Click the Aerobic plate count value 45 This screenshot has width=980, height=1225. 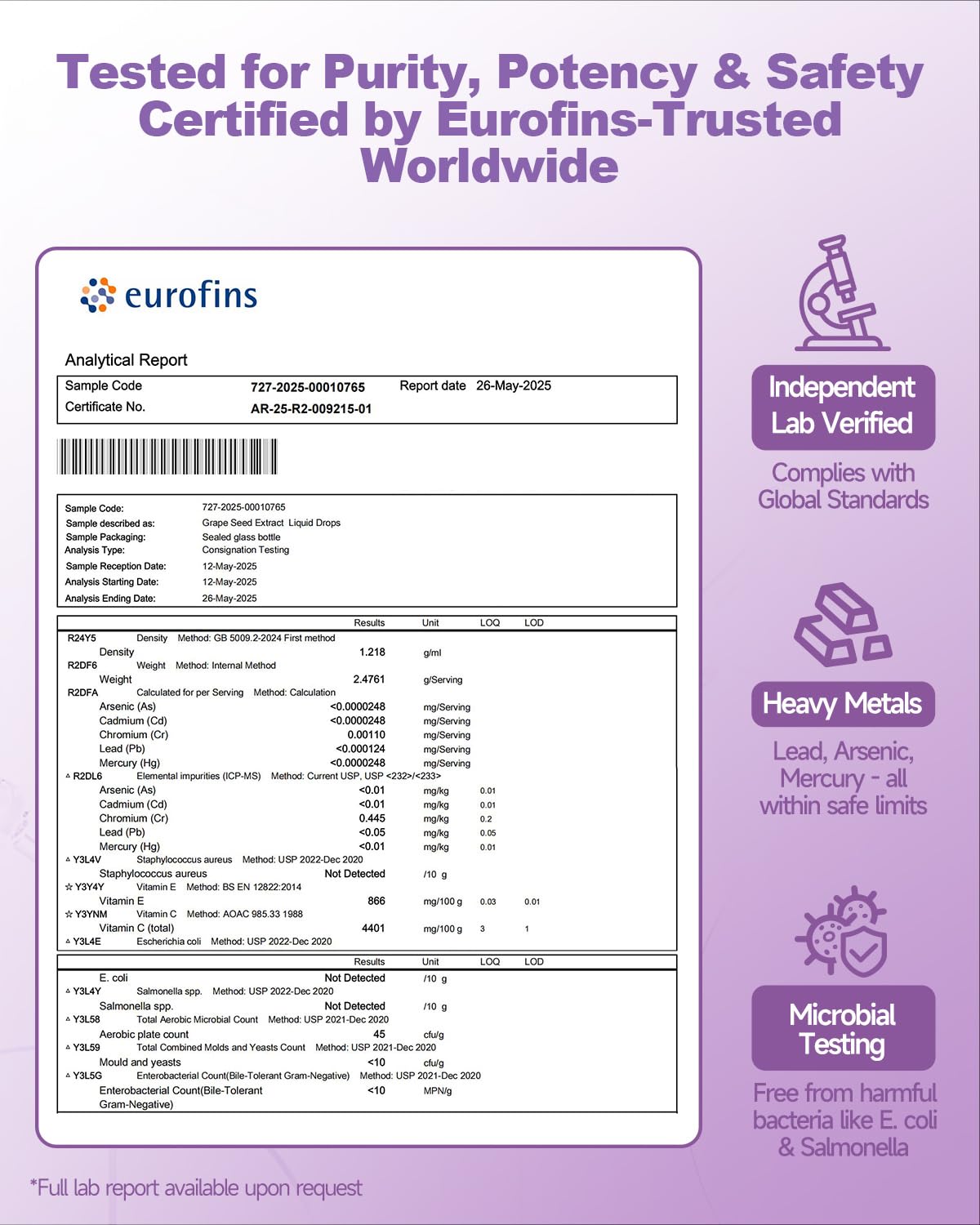(379, 1035)
